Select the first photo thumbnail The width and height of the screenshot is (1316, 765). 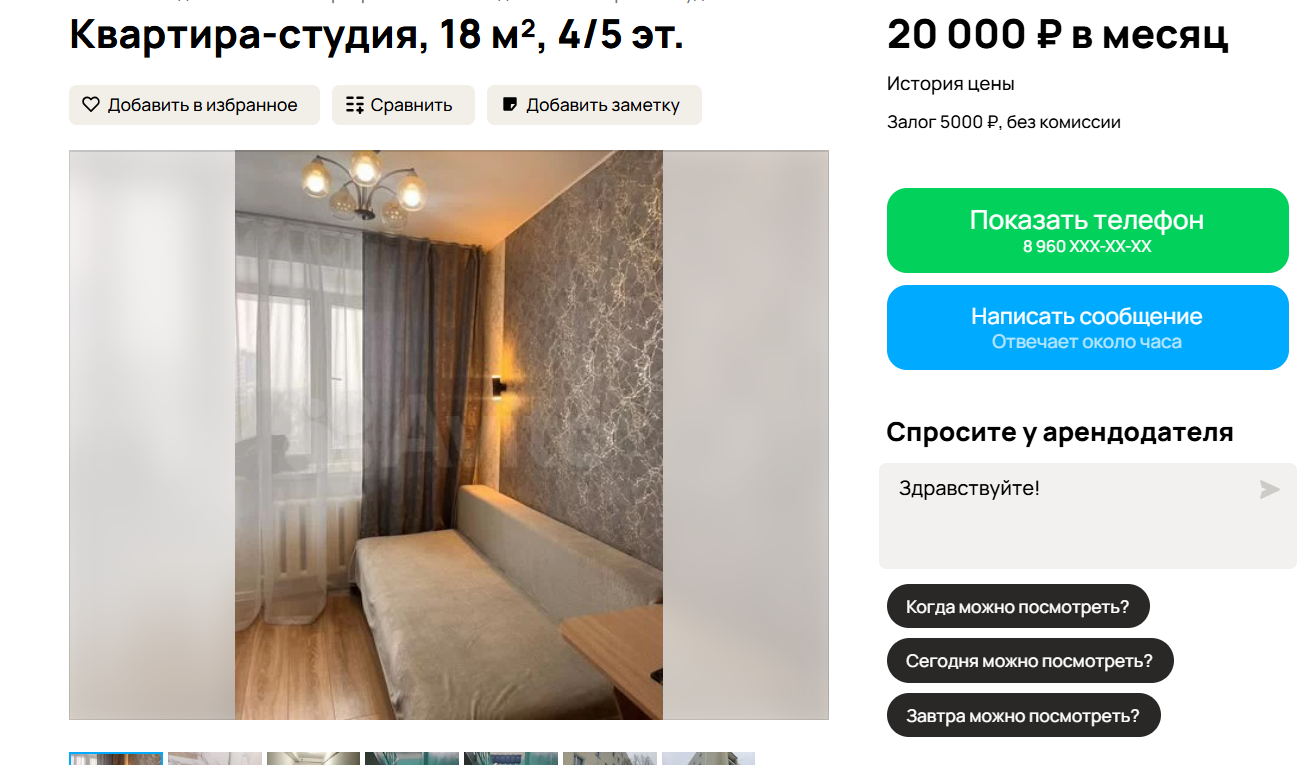pyautogui.click(x=116, y=759)
